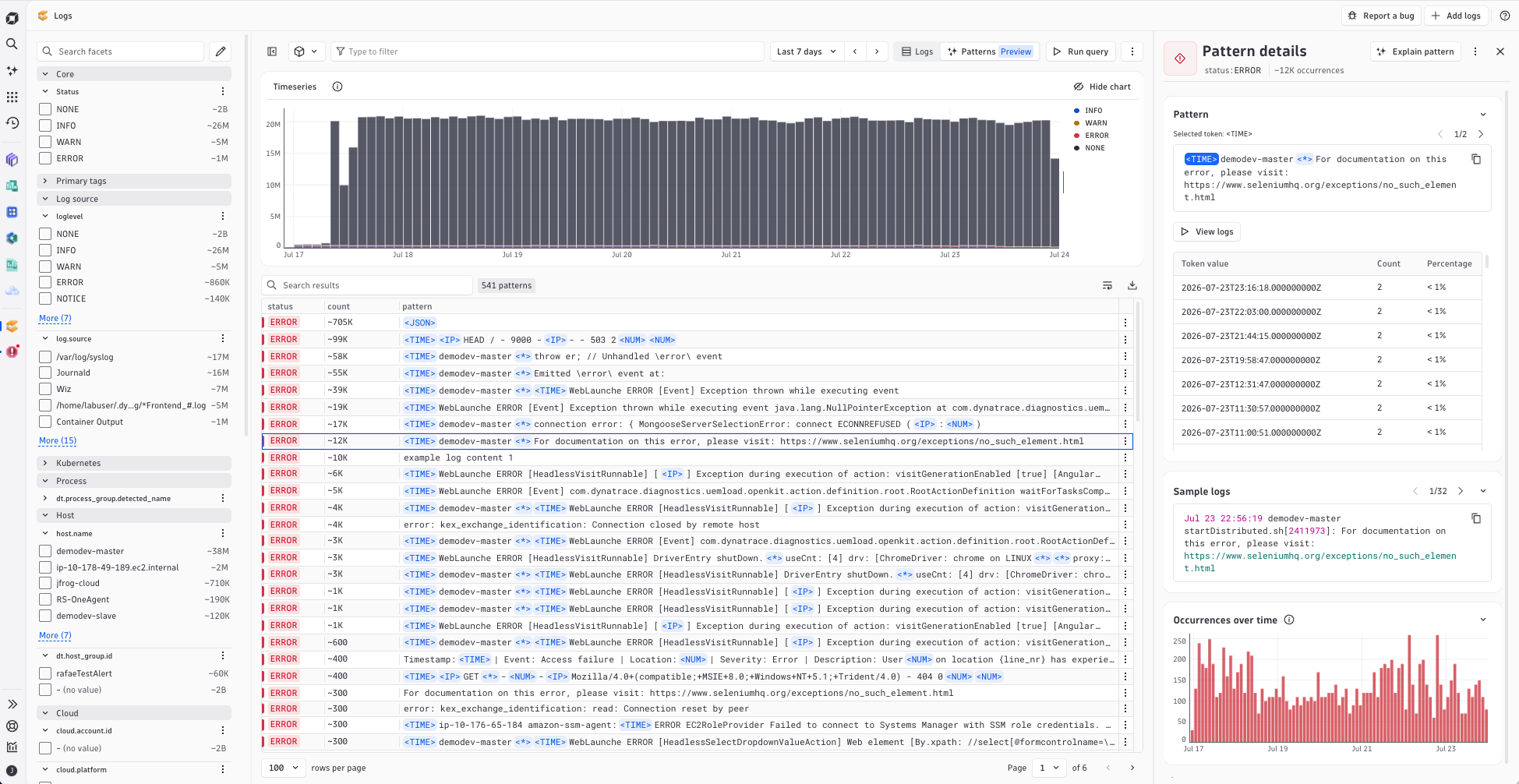Open host.name facet options menu
Viewport: 1519px width, 784px height.
[223, 534]
